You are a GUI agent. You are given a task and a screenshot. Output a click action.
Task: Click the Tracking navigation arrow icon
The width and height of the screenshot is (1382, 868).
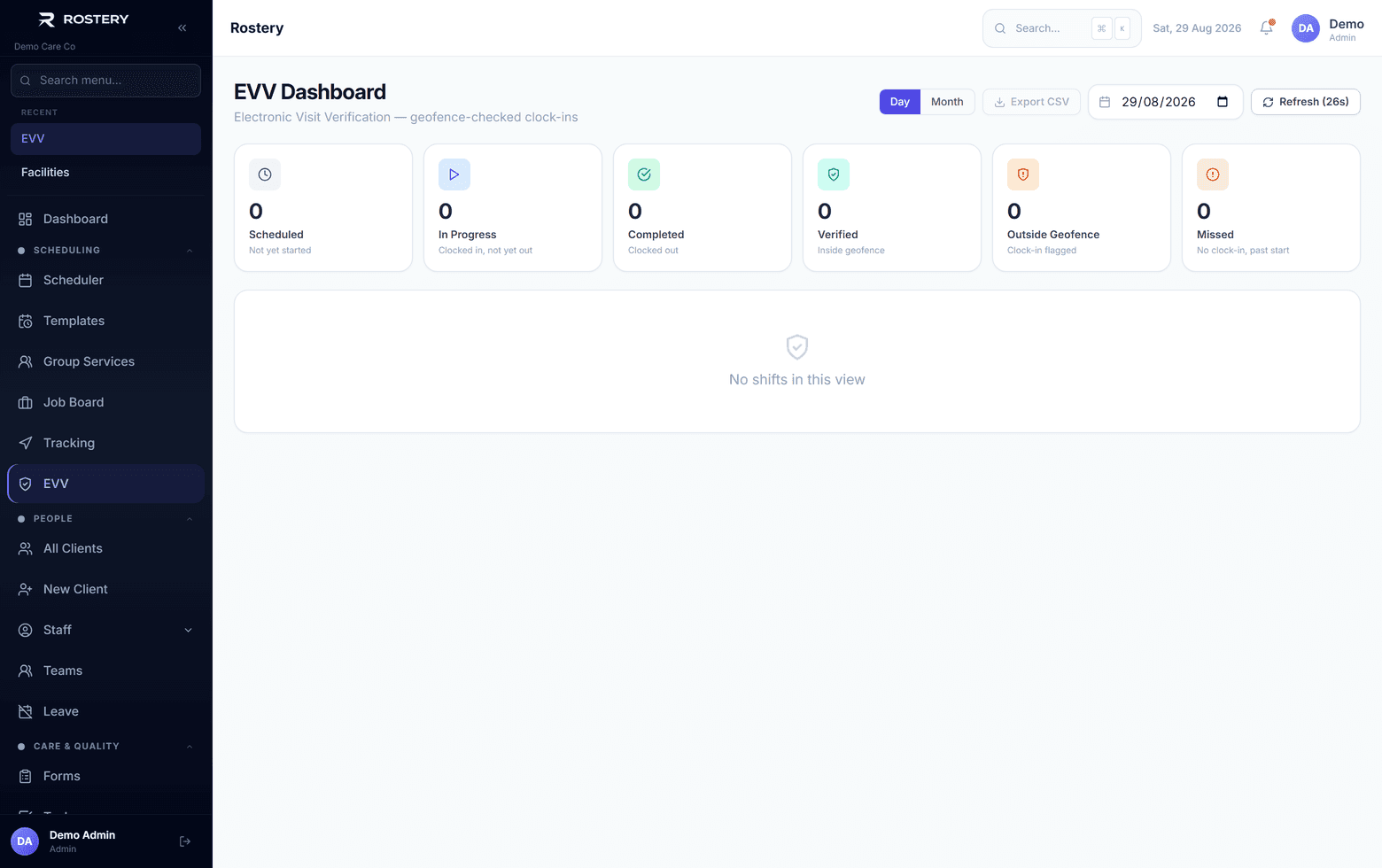click(26, 443)
